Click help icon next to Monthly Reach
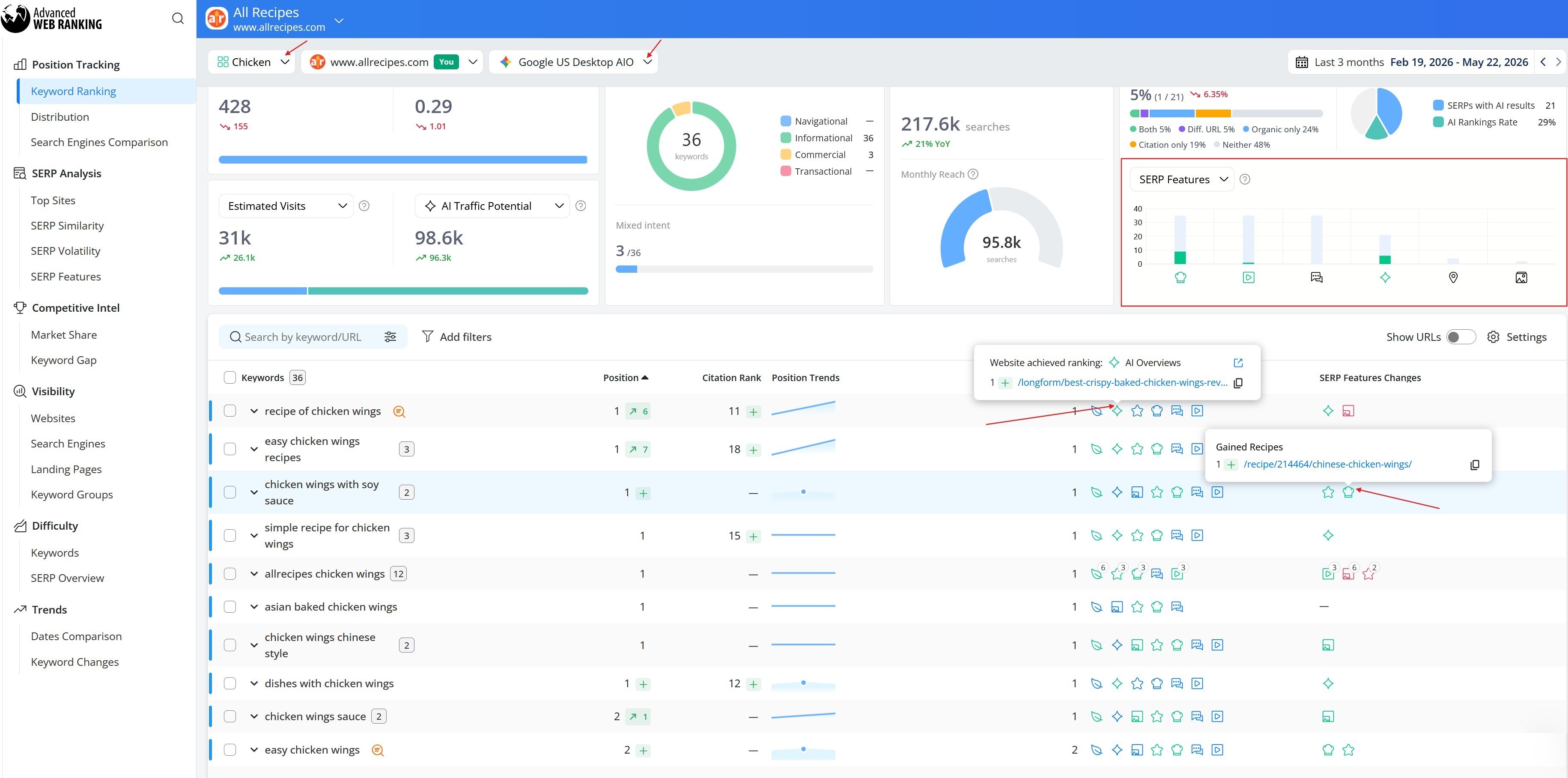The width and height of the screenshot is (1568, 778). [973, 174]
